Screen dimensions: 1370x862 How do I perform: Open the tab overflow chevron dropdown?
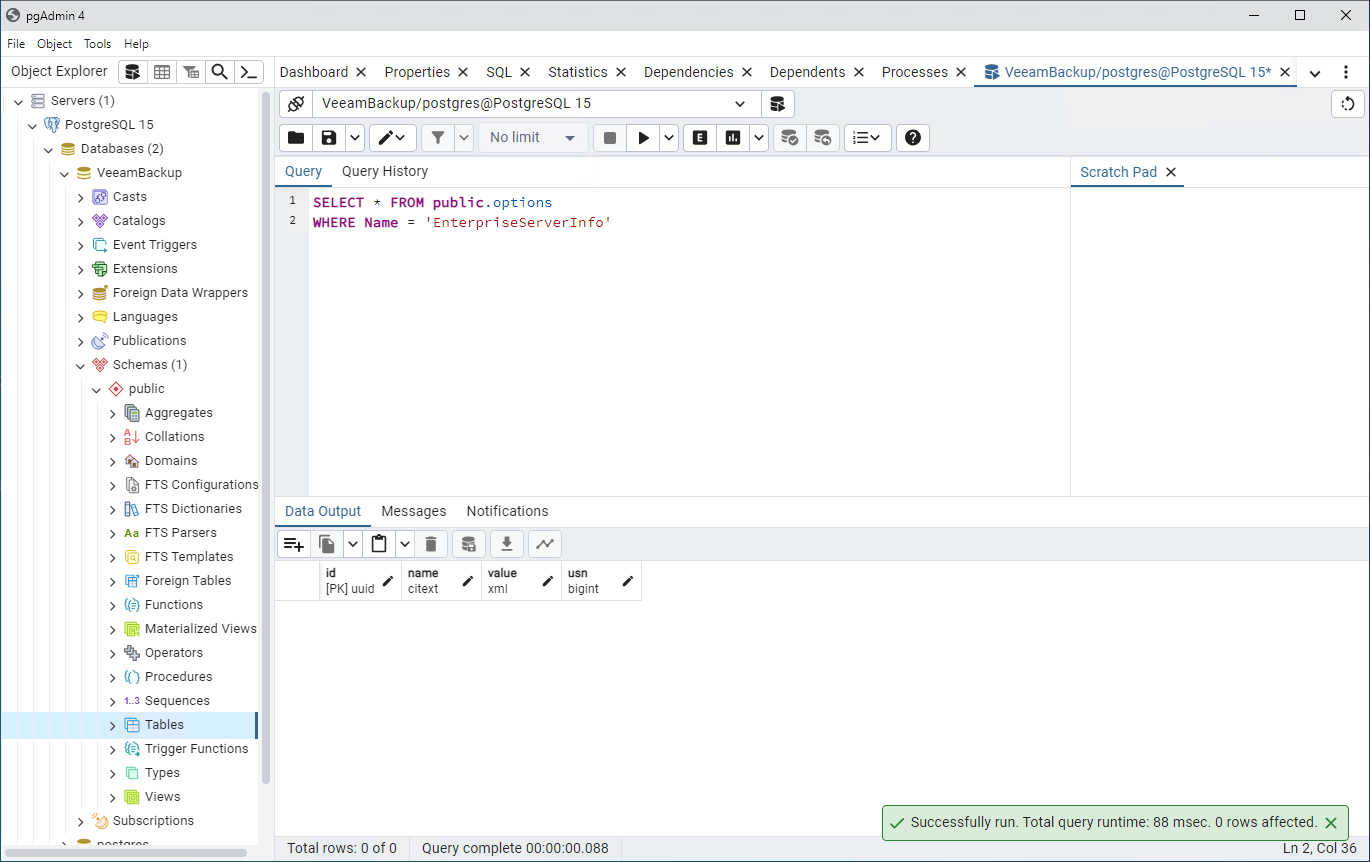(x=1315, y=73)
